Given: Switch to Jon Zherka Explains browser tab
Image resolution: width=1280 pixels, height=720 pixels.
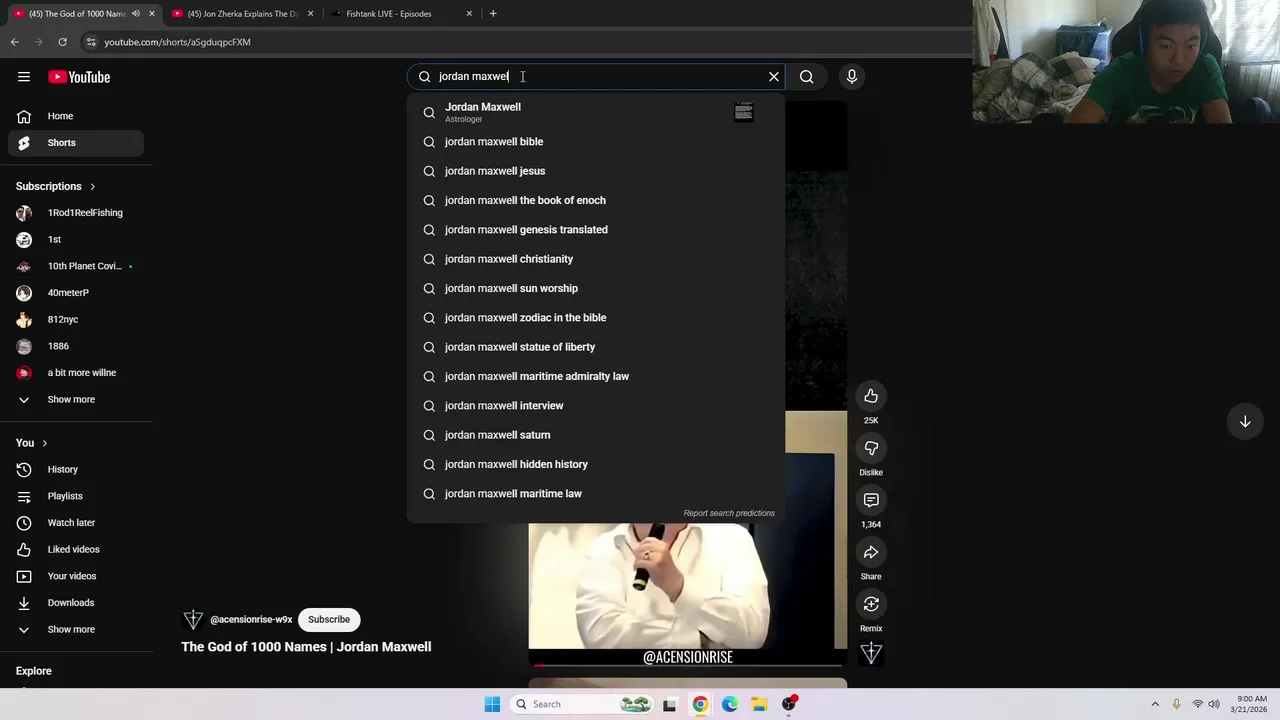Looking at the screenshot, I should coord(243,14).
